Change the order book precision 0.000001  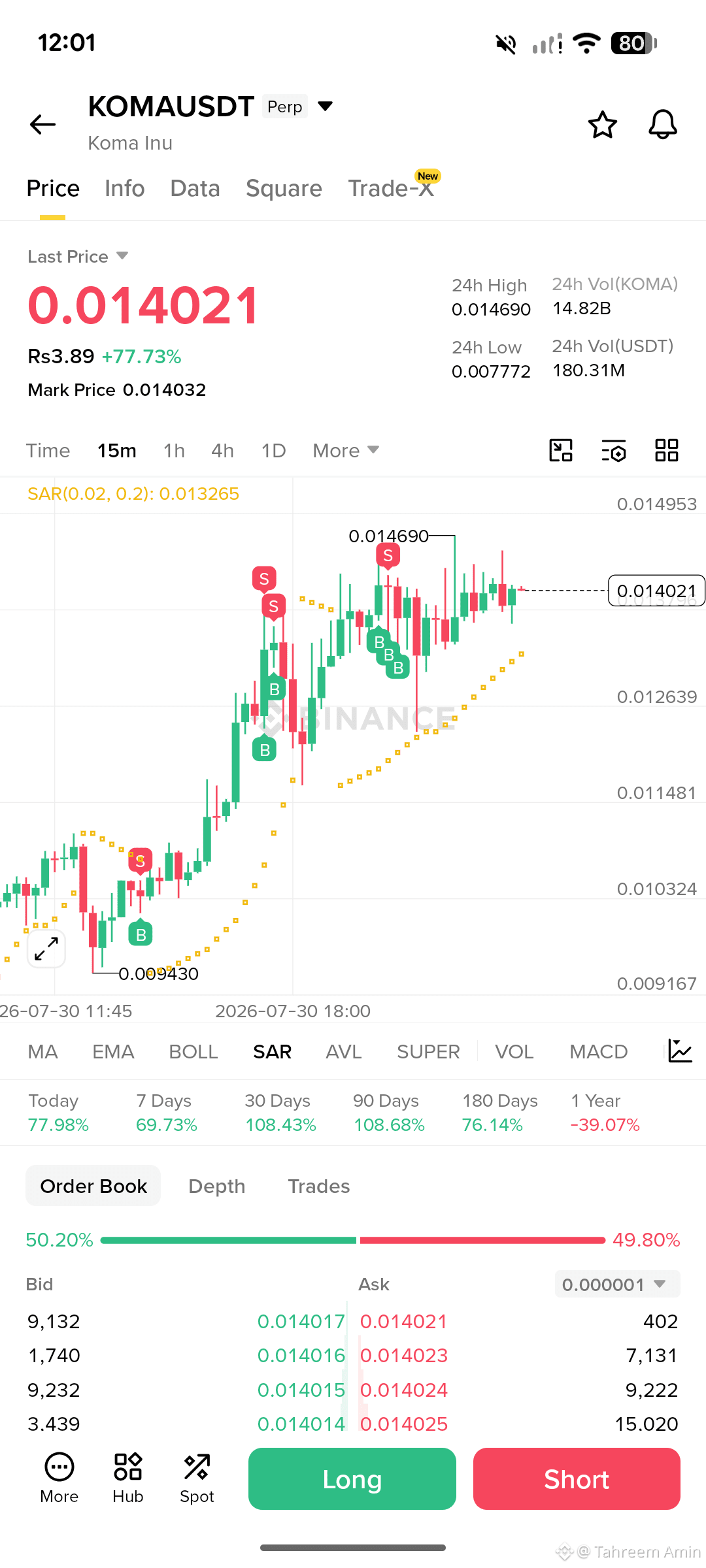(x=617, y=1284)
